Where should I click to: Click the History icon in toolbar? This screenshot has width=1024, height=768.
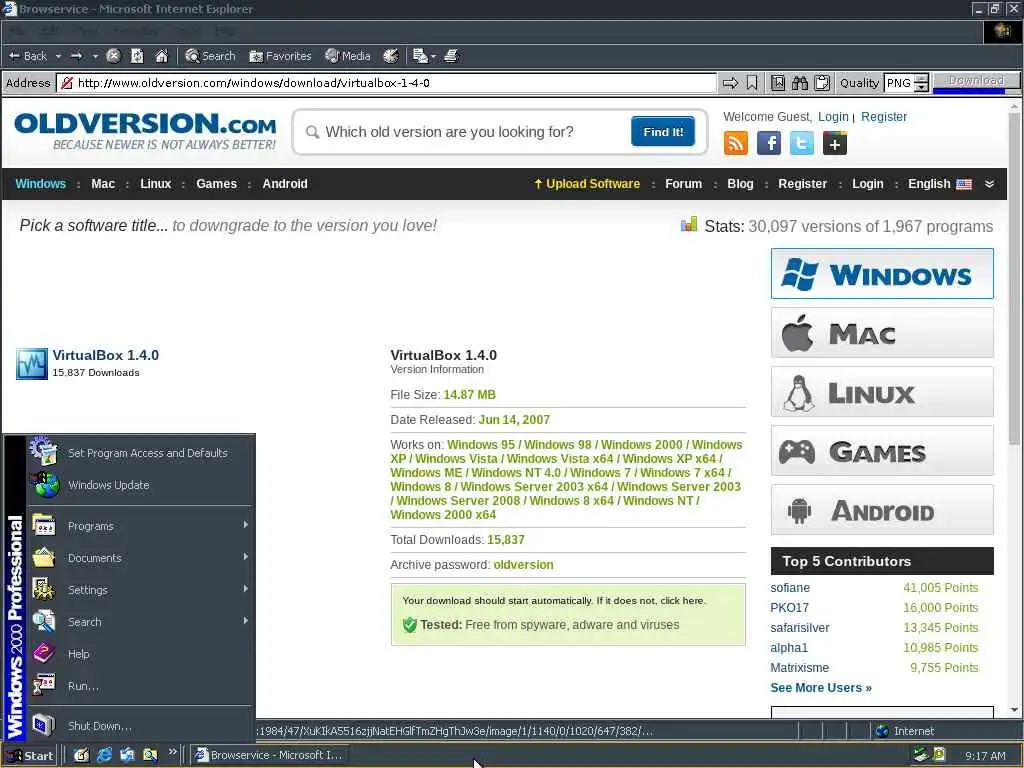pos(391,56)
